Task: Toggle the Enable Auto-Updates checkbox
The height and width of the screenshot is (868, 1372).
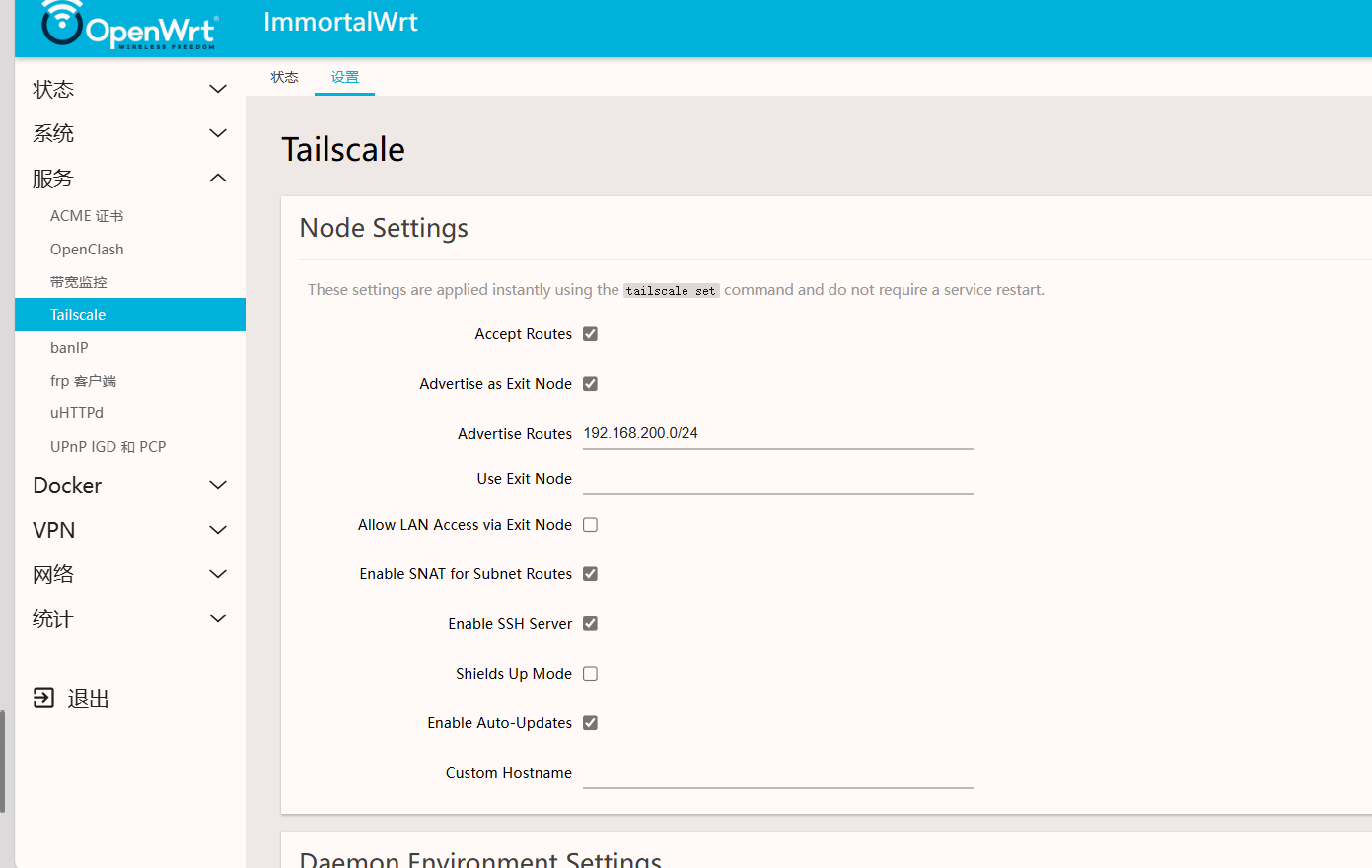Action: (590, 723)
